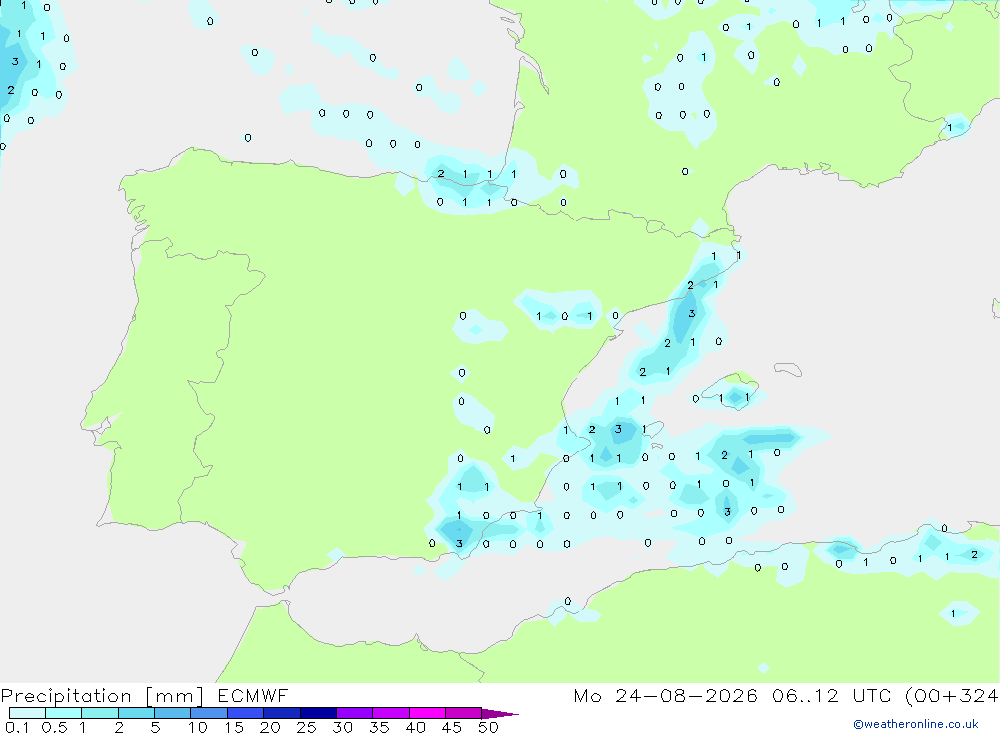The height and width of the screenshot is (733, 1000).
Task: Click the '20' legend scale value
Action: tap(270, 727)
